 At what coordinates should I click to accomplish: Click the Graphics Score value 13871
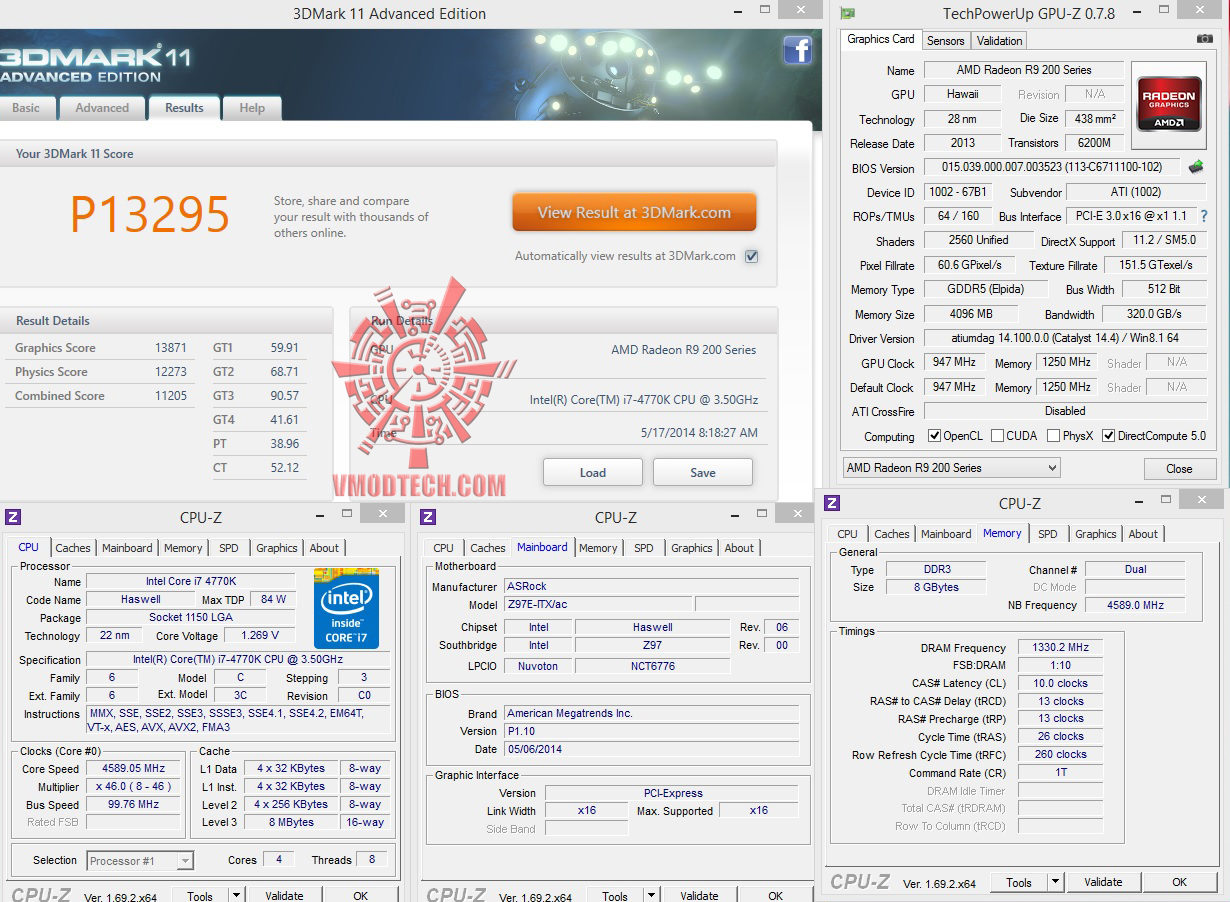pyautogui.click(x=170, y=348)
